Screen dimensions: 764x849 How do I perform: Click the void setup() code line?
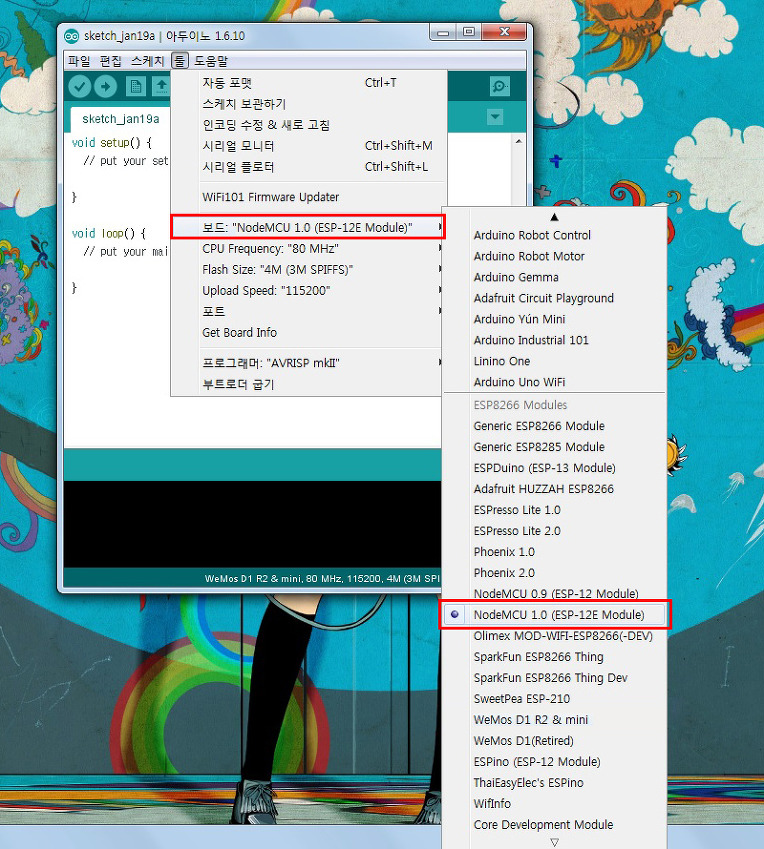[112, 143]
